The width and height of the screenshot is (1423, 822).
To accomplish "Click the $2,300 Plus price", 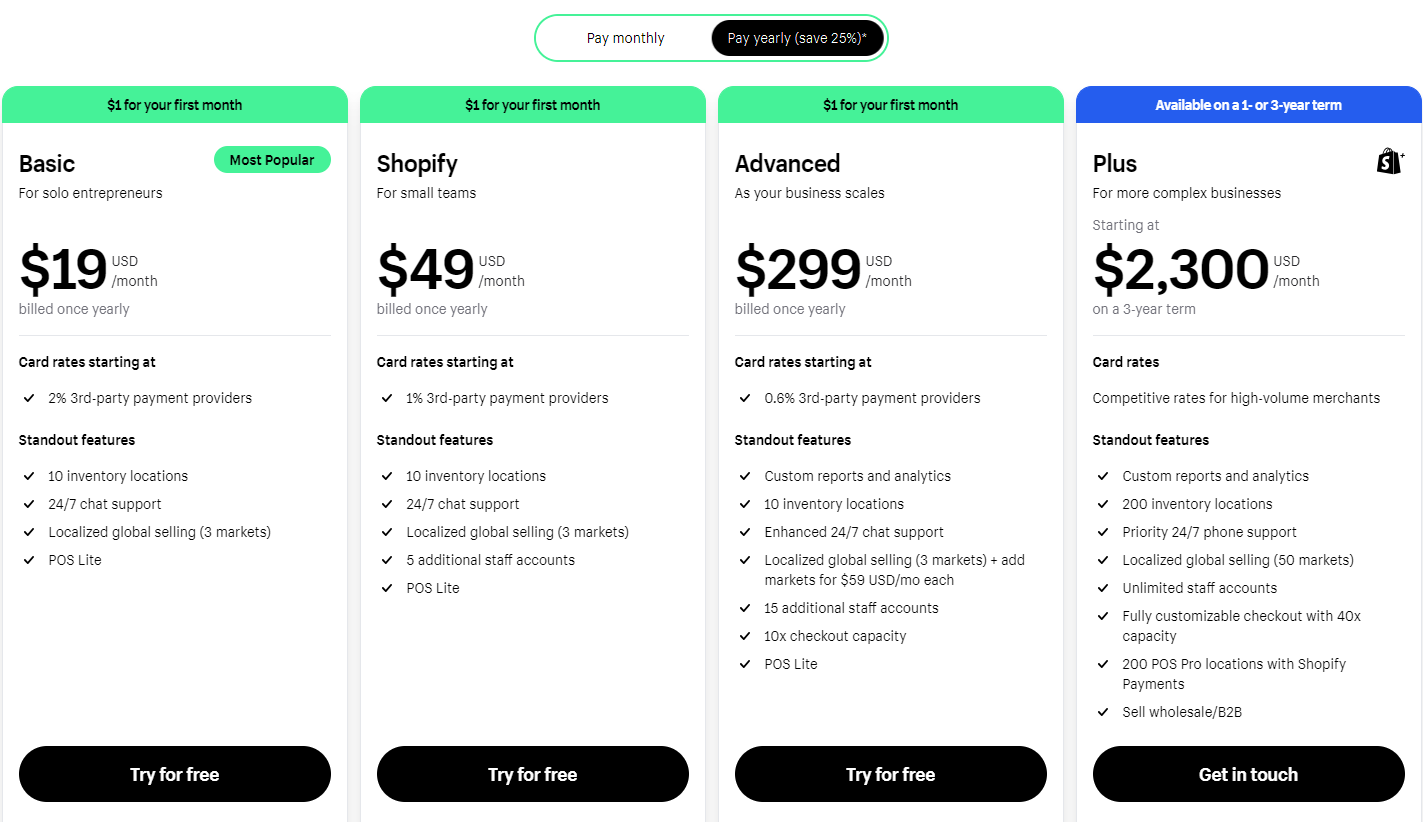I will [1181, 270].
